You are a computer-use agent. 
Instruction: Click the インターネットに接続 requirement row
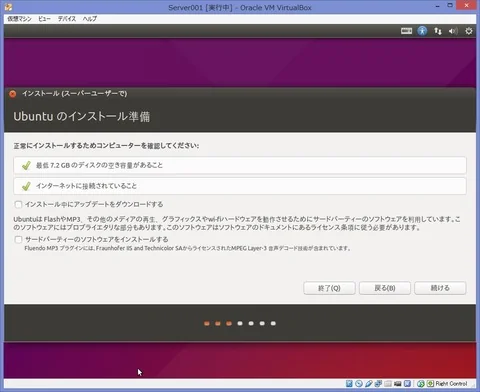pyautogui.click(x=240, y=186)
